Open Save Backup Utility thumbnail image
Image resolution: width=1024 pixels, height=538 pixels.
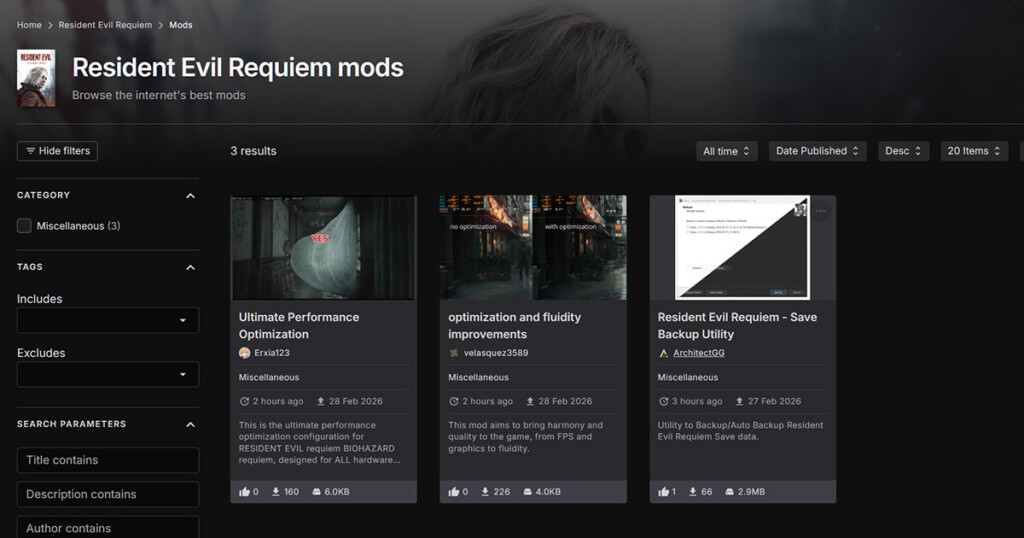(743, 247)
